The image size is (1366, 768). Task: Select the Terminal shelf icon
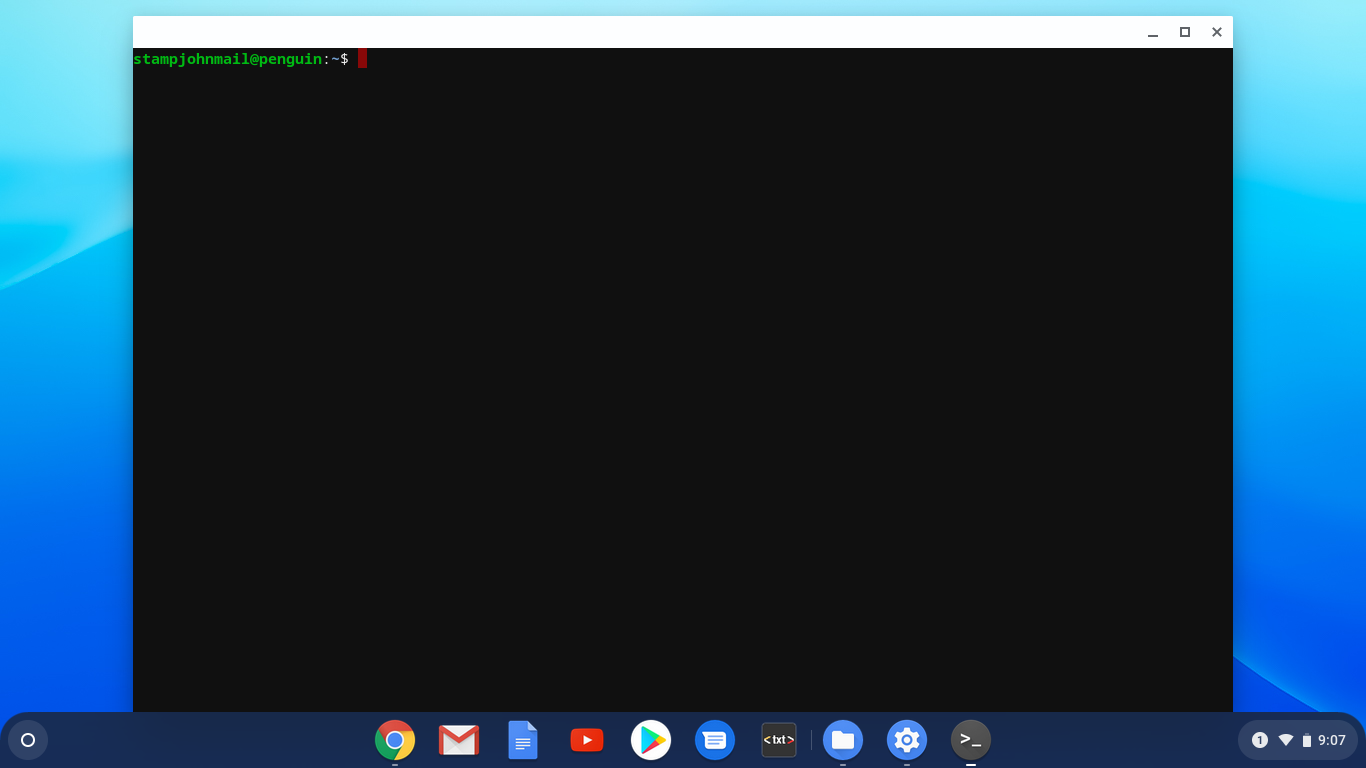click(x=971, y=740)
